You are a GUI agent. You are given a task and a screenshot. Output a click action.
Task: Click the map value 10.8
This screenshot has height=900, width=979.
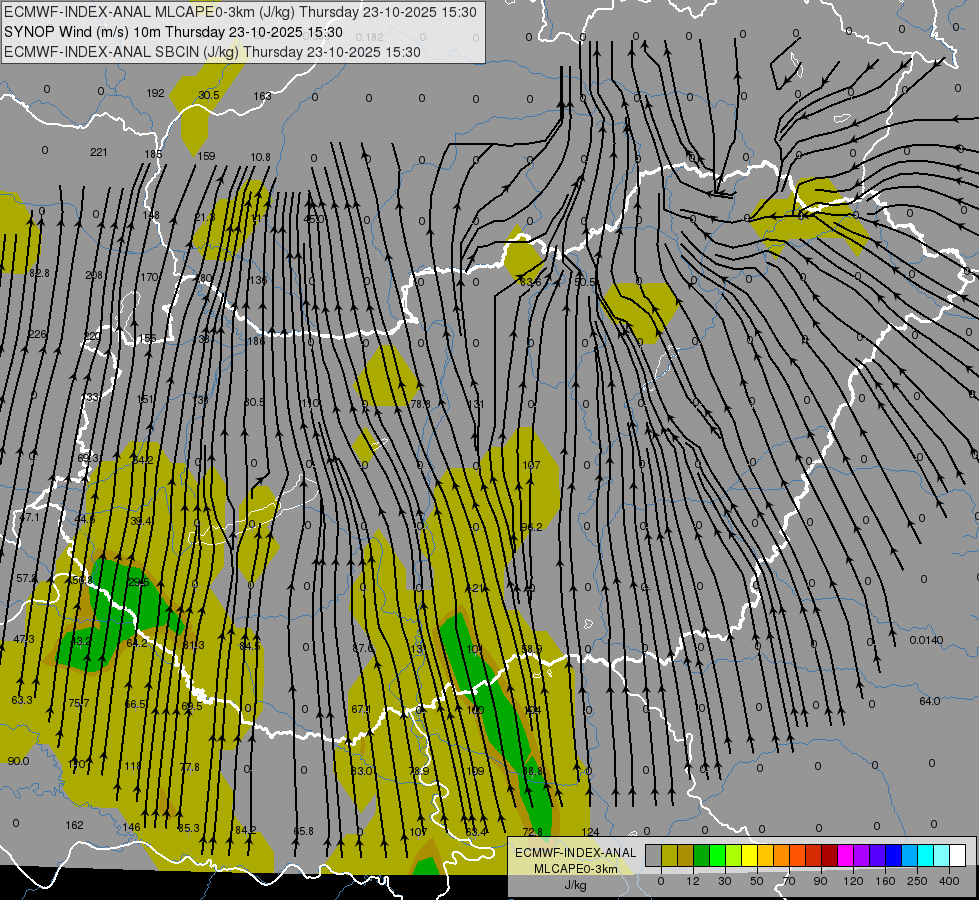coord(260,157)
